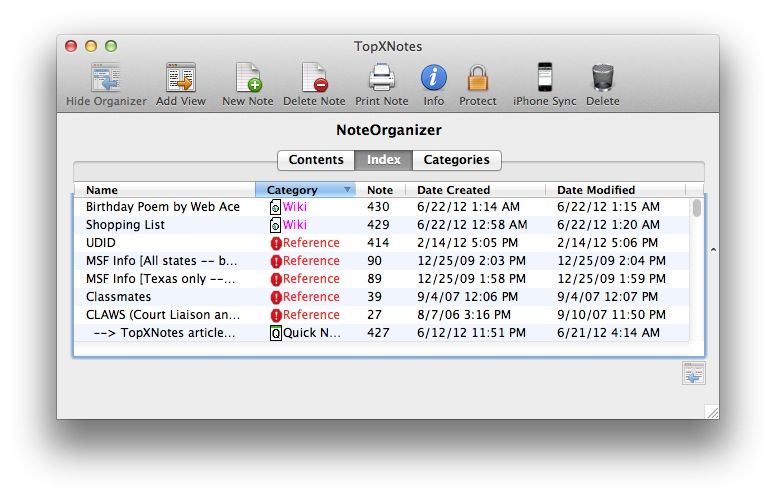Switch to the Contents tab
Screen dimensions: 776x498
point(316,160)
